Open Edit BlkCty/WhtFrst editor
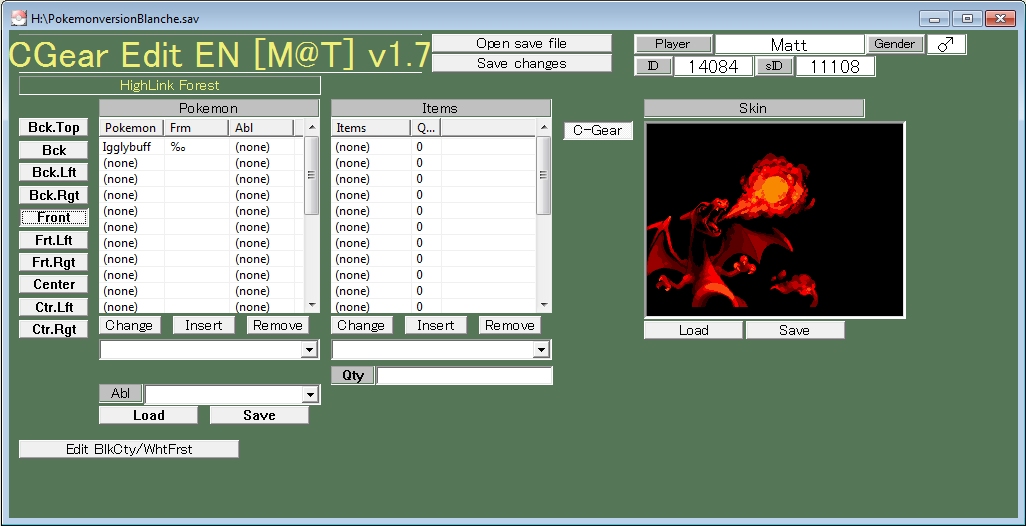Screen dimensions: 1026x526 tap(129, 449)
